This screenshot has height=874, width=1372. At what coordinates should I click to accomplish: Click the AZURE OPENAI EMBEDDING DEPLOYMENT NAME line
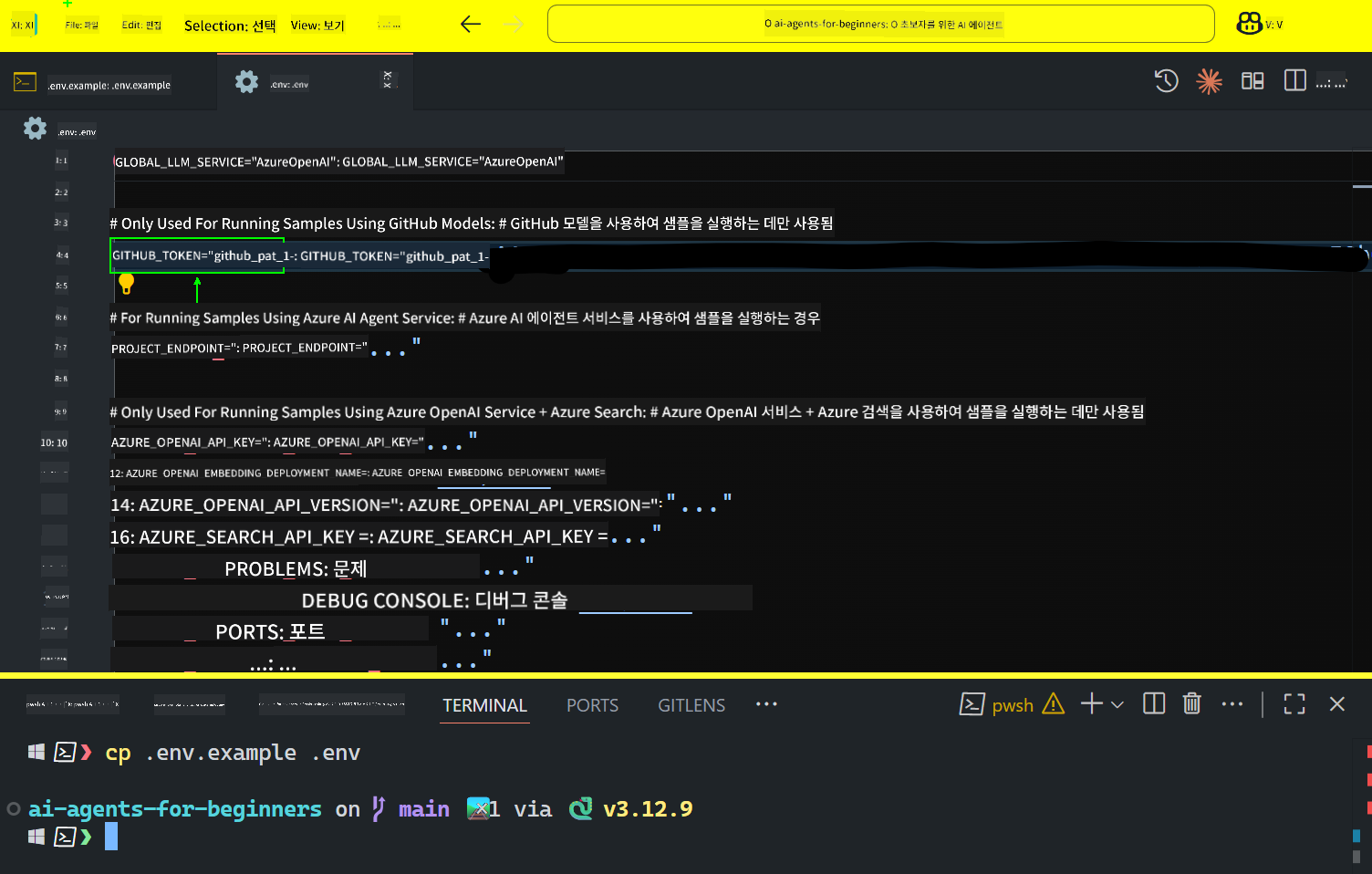tap(358, 473)
